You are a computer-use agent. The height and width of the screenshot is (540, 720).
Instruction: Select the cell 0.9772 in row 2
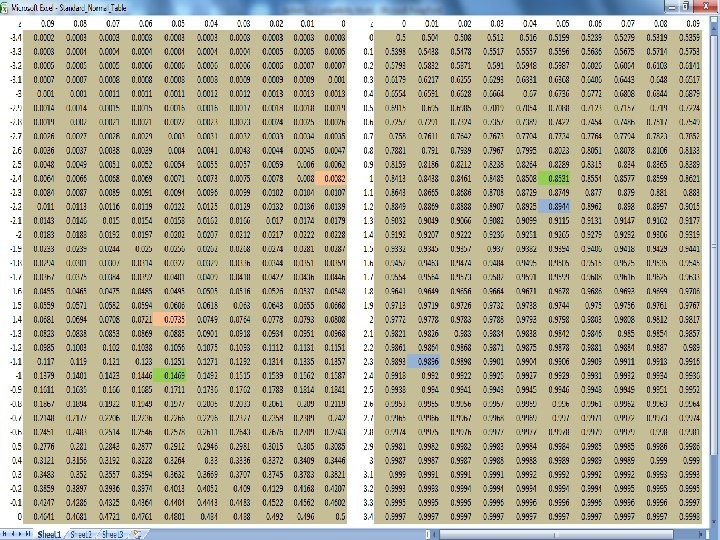(395, 320)
